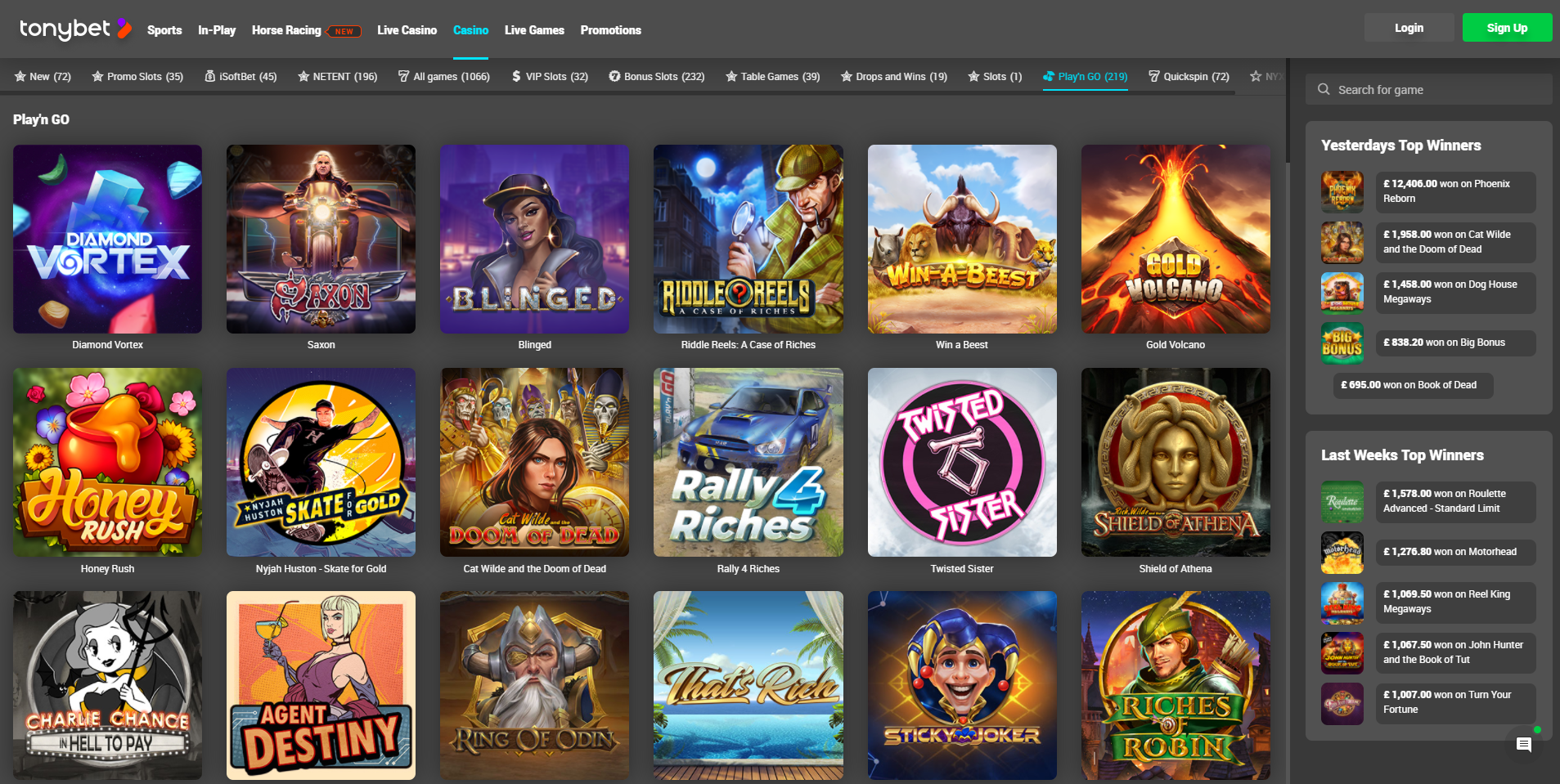
Task: Click the Login button
Action: click(x=1409, y=28)
